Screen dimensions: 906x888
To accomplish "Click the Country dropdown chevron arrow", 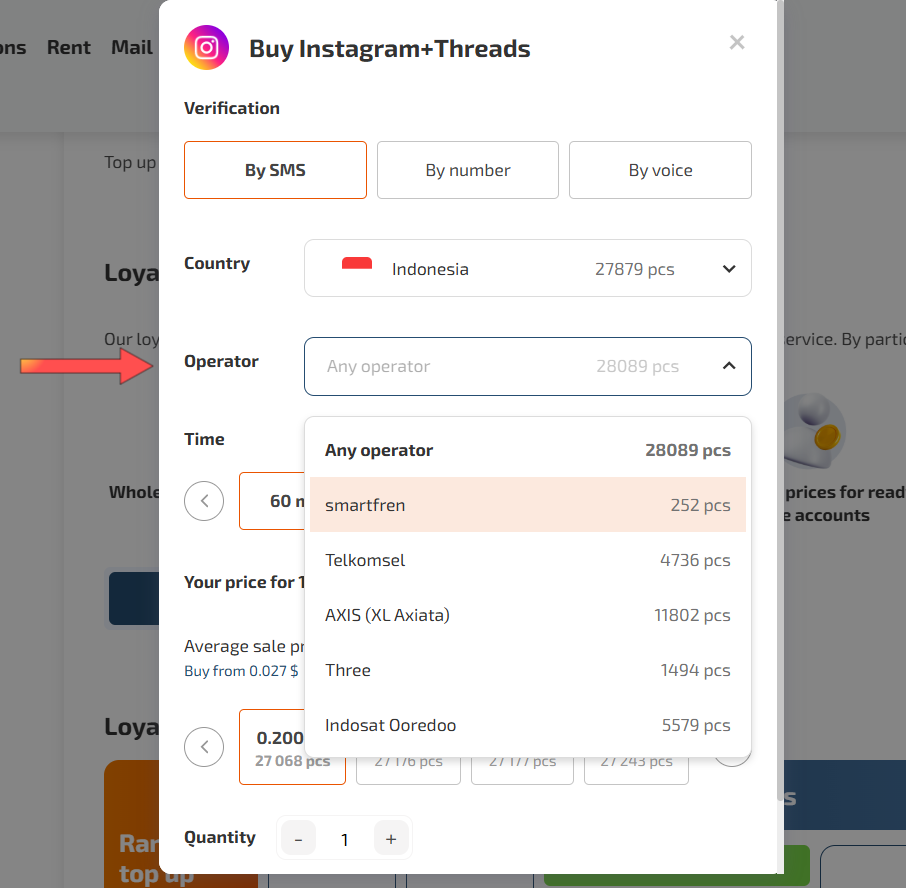I will pyautogui.click(x=729, y=269).
